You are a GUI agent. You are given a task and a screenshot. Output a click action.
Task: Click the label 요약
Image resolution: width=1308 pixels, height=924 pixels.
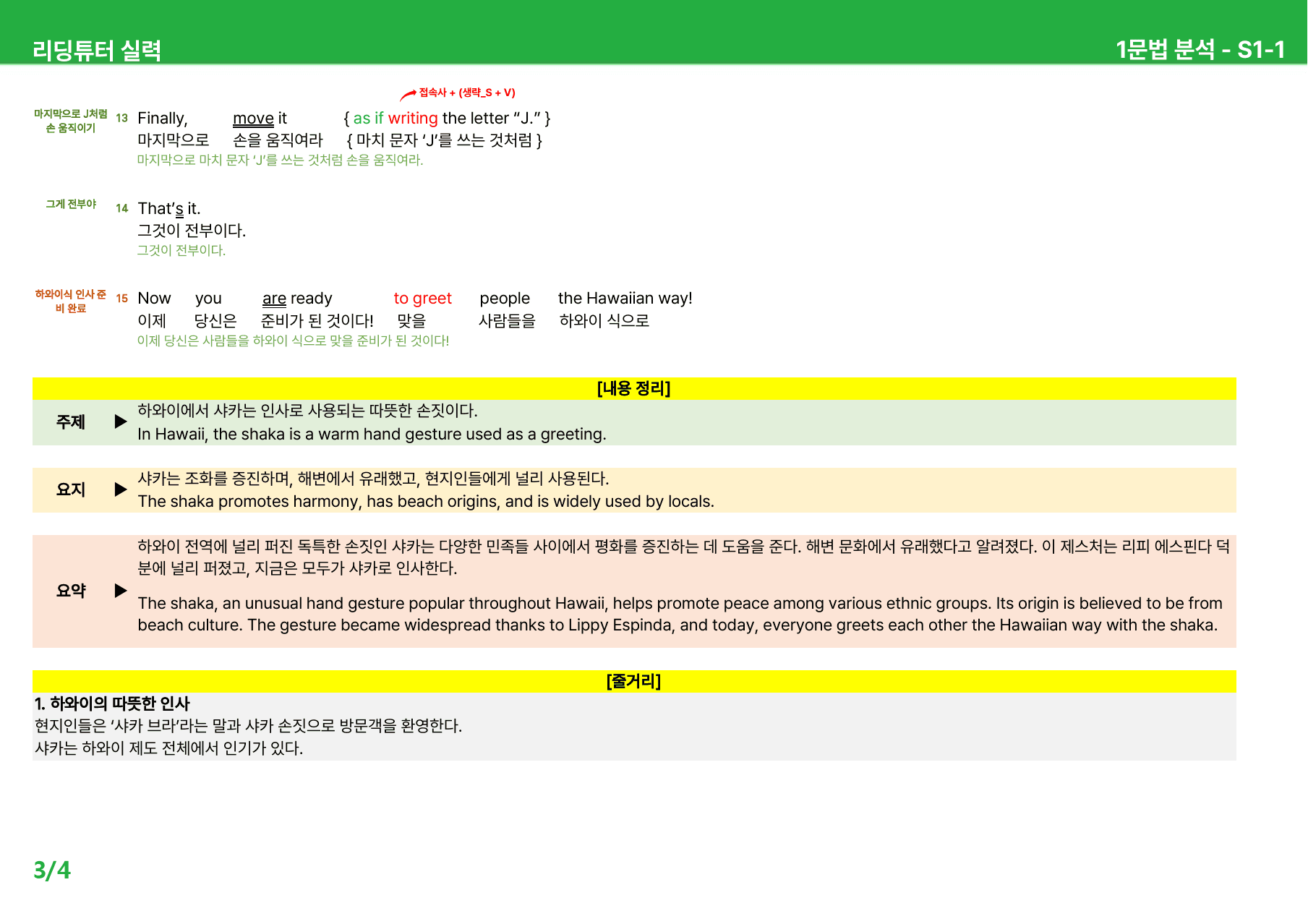coord(71,591)
